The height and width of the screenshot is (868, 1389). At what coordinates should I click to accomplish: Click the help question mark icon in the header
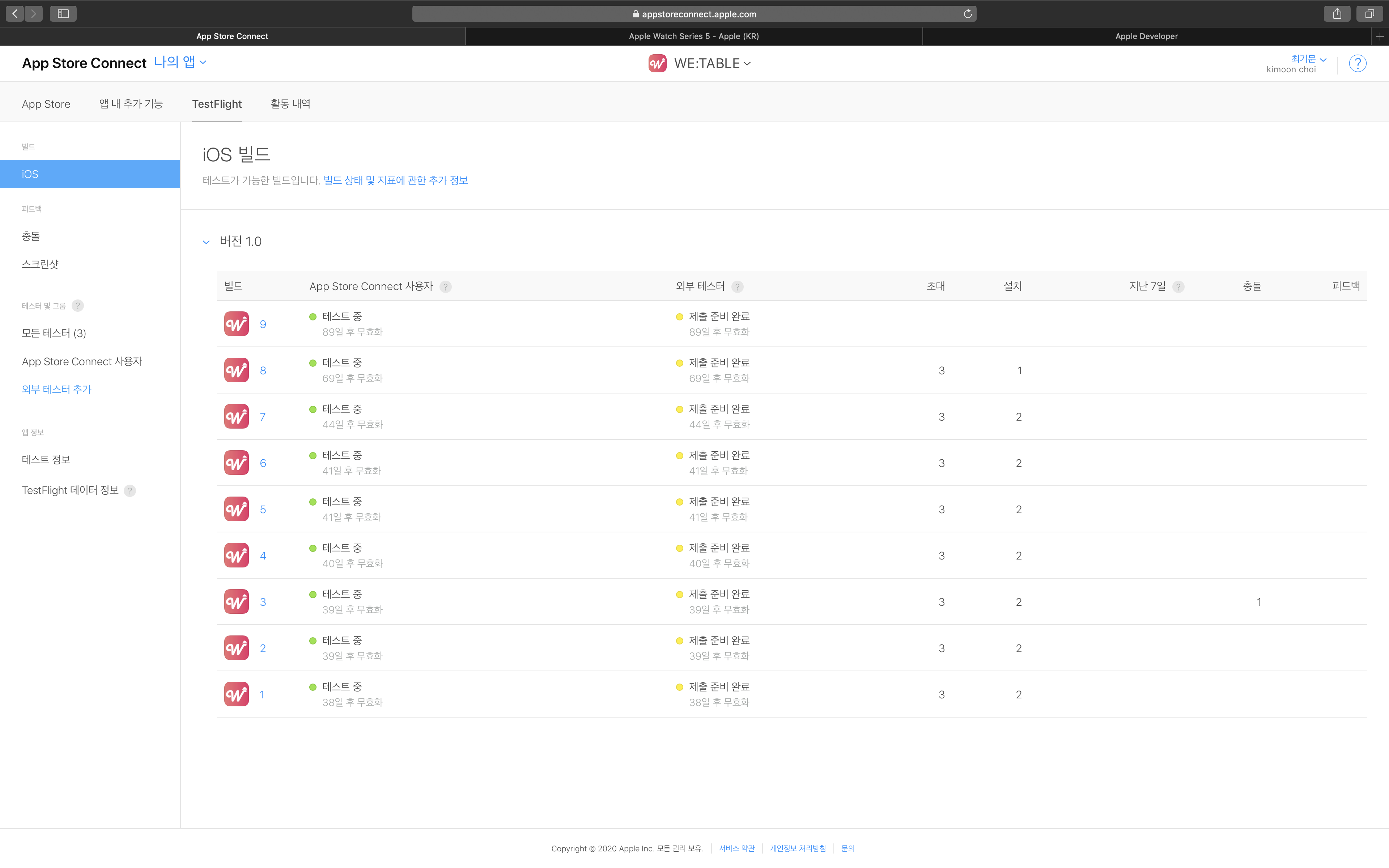pos(1357,63)
